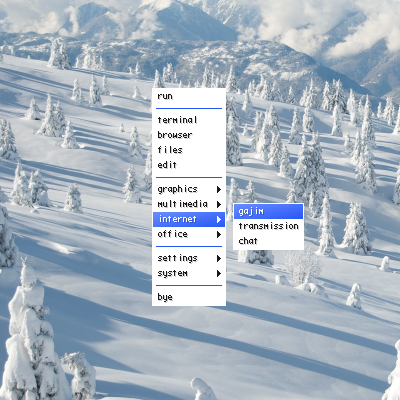Expand the system submenu arrow

point(219,273)
